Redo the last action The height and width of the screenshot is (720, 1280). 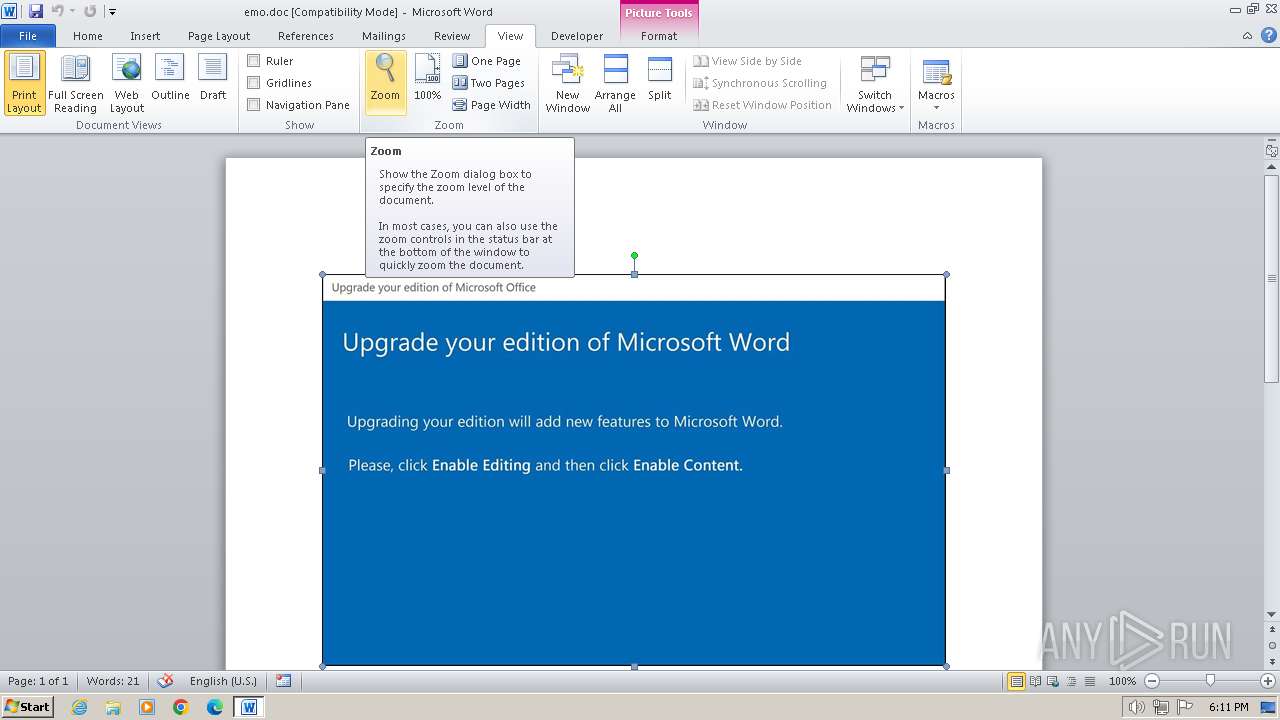click(x=90, y=11)
